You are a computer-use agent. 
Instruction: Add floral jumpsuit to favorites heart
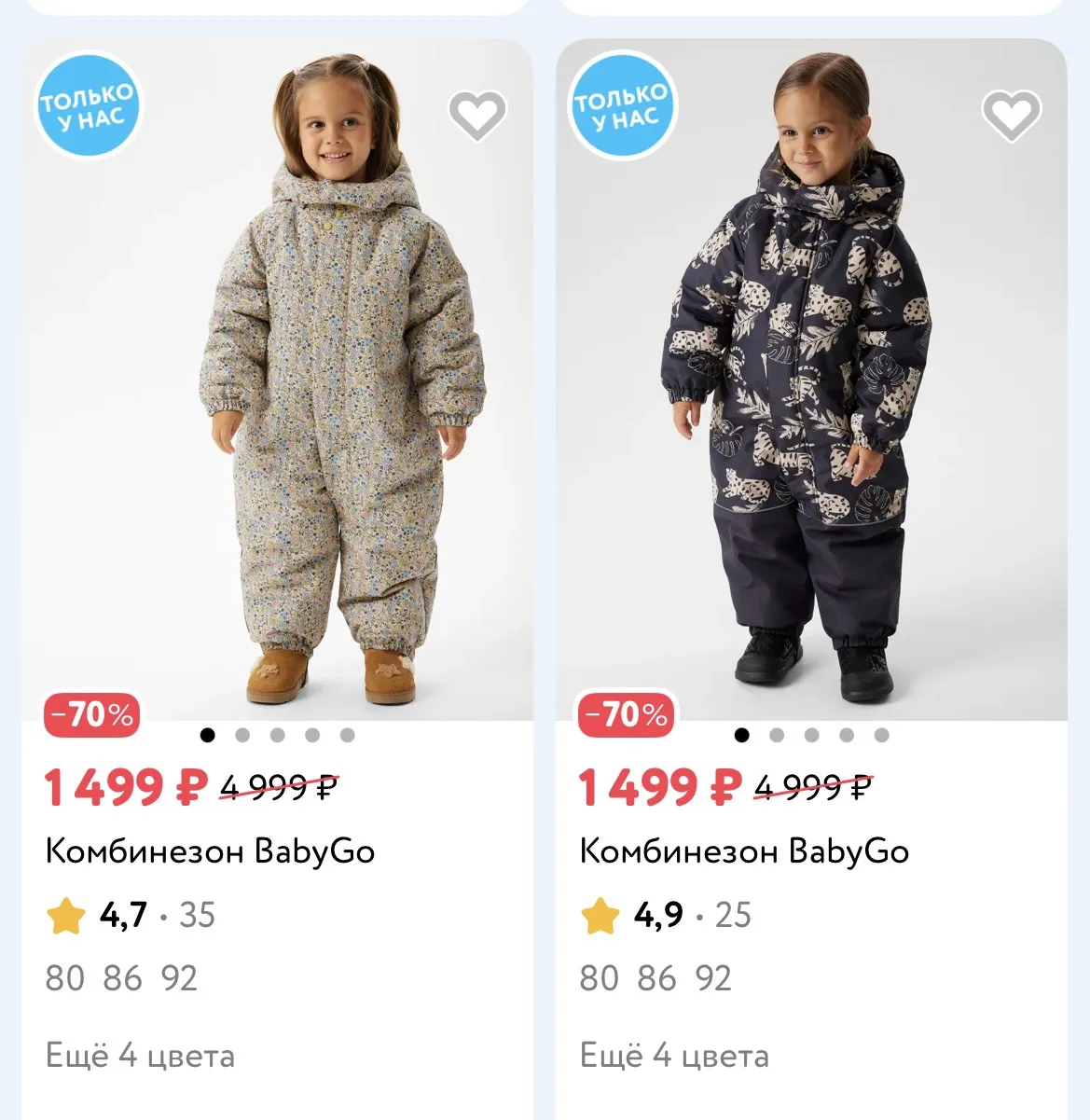[477, 115]
